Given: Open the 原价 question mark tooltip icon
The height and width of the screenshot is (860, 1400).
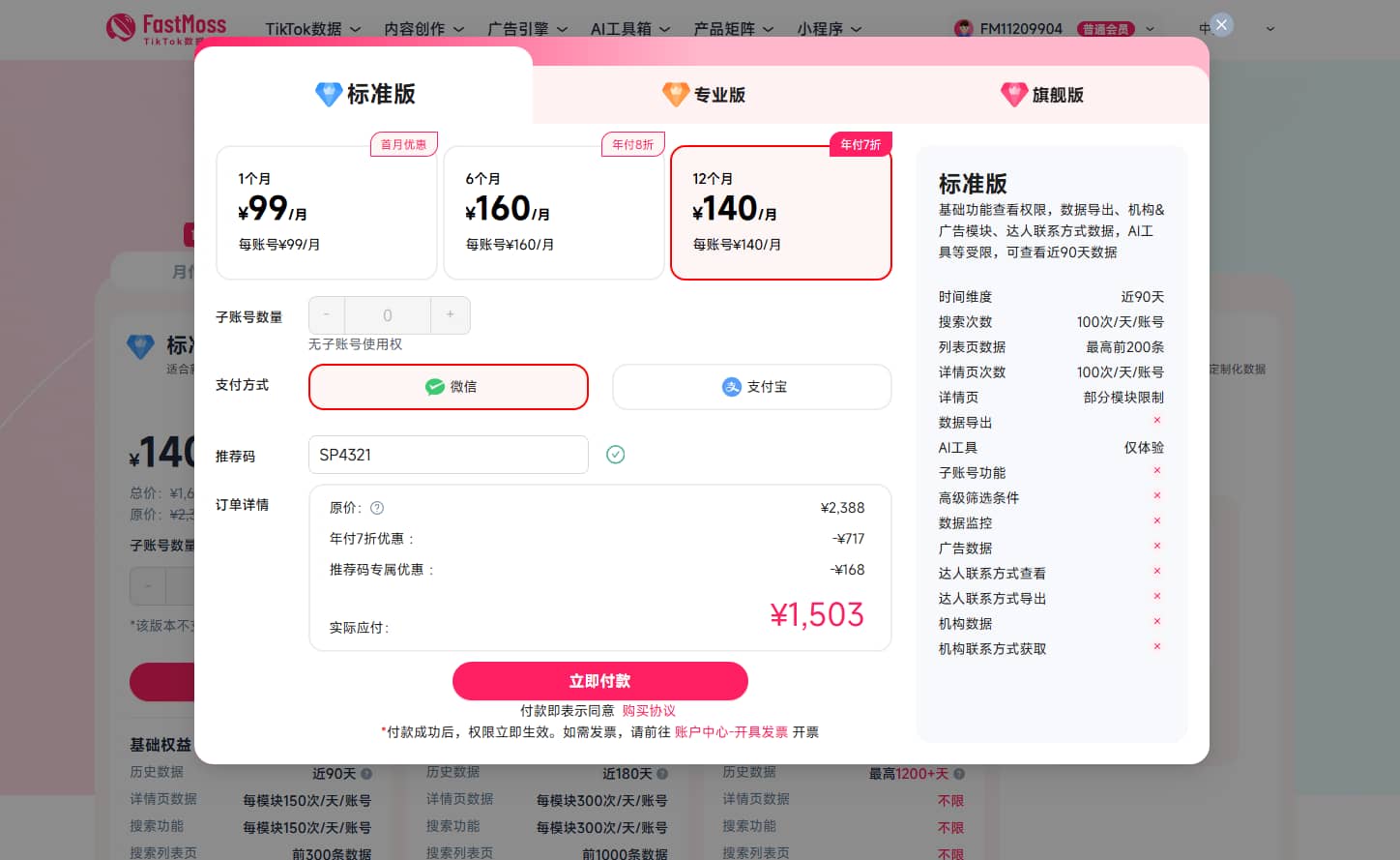Looking at the screenshot, I should (377, 507).
